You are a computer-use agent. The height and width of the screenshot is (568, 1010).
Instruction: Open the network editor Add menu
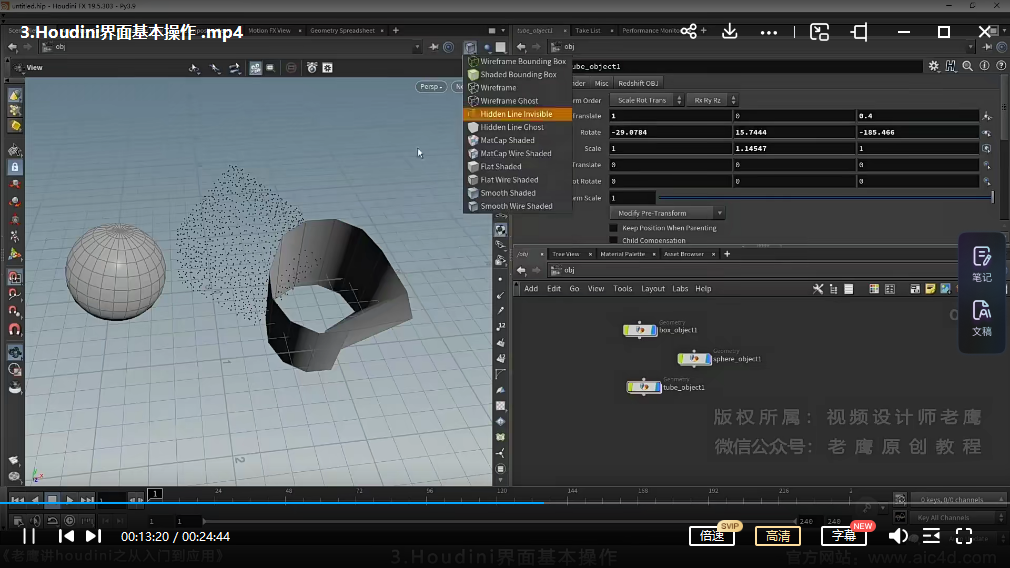(x=531, y=289)
